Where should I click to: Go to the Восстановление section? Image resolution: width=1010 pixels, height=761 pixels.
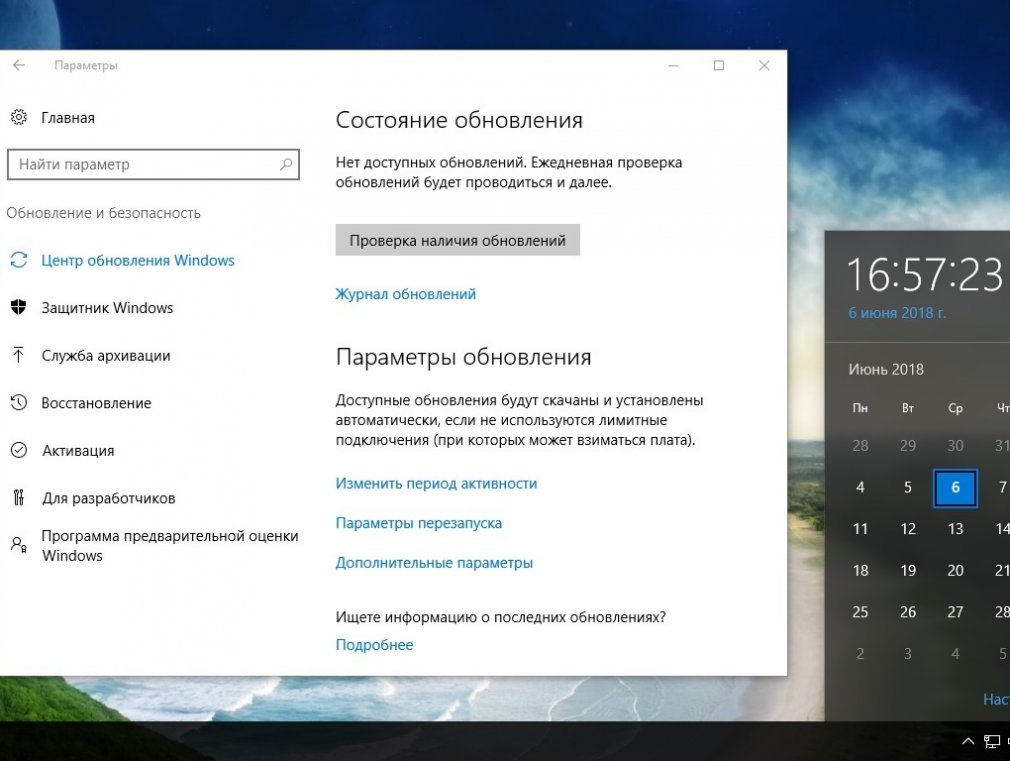coord(97,403)
